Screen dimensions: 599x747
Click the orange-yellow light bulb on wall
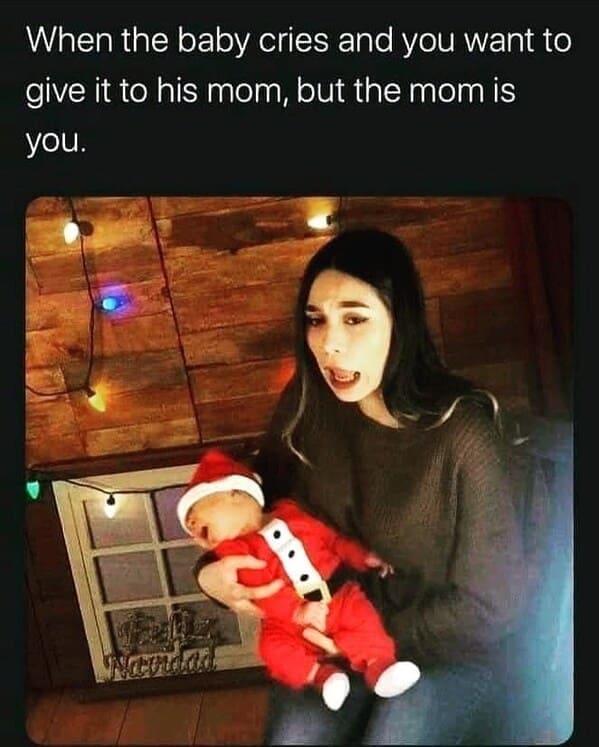click(x=97, y=402)
